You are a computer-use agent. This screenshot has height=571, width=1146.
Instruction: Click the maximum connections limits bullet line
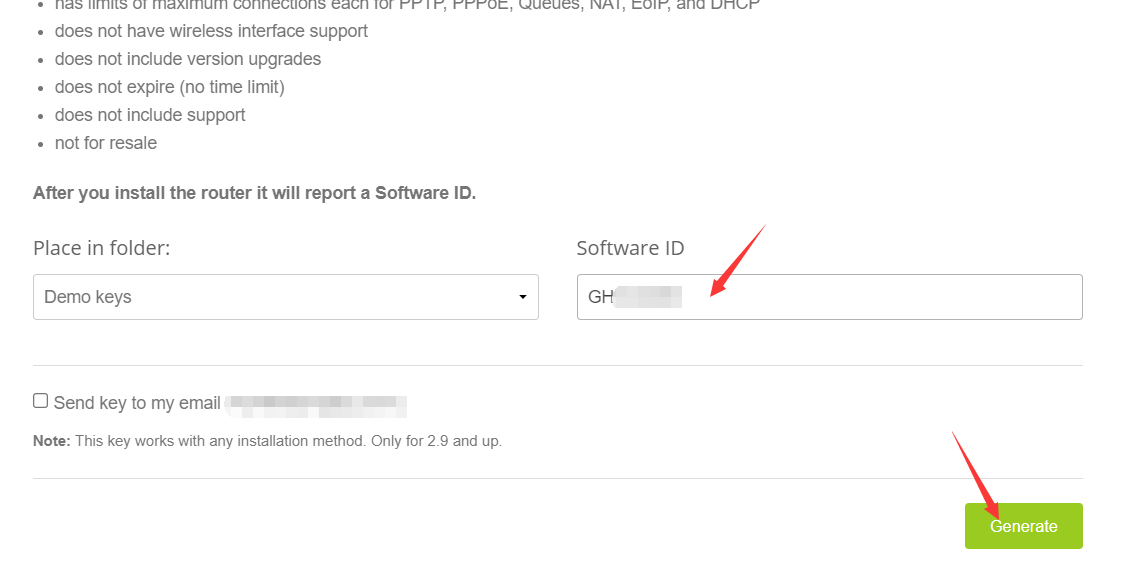pyautogui.click(x=407, y=5)
